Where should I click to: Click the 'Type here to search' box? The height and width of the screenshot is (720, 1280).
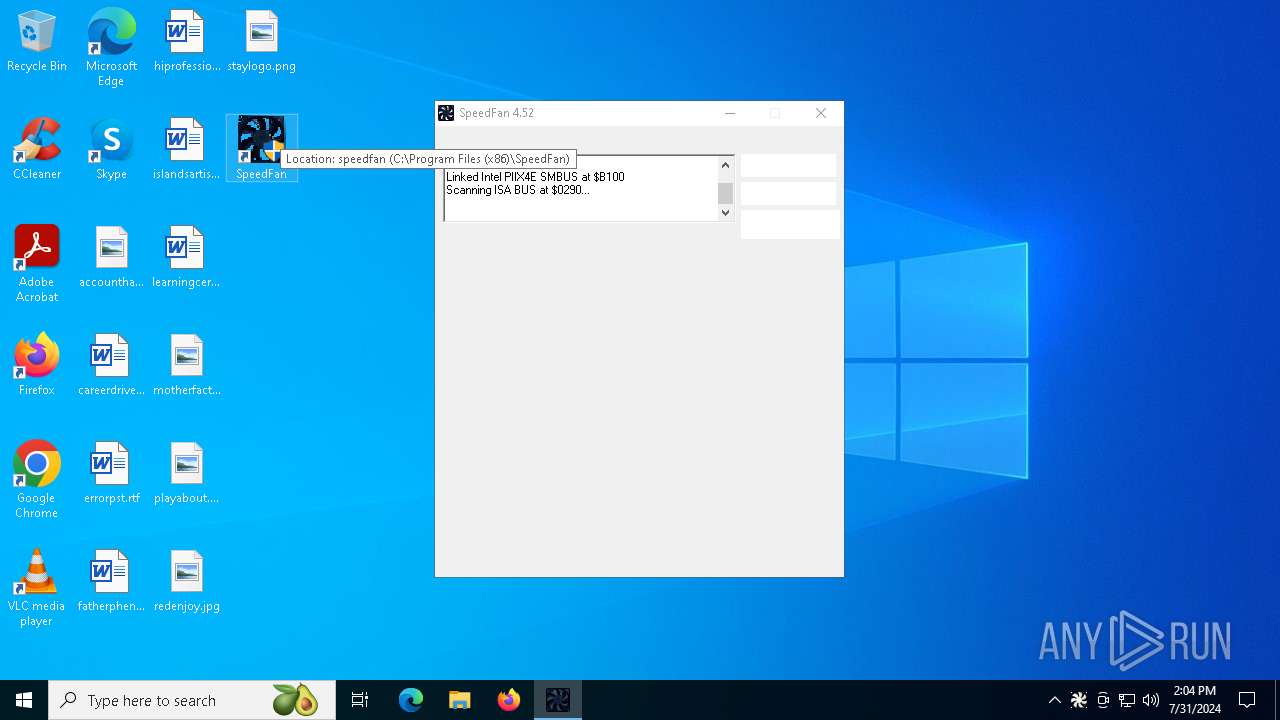click(192, 700)
